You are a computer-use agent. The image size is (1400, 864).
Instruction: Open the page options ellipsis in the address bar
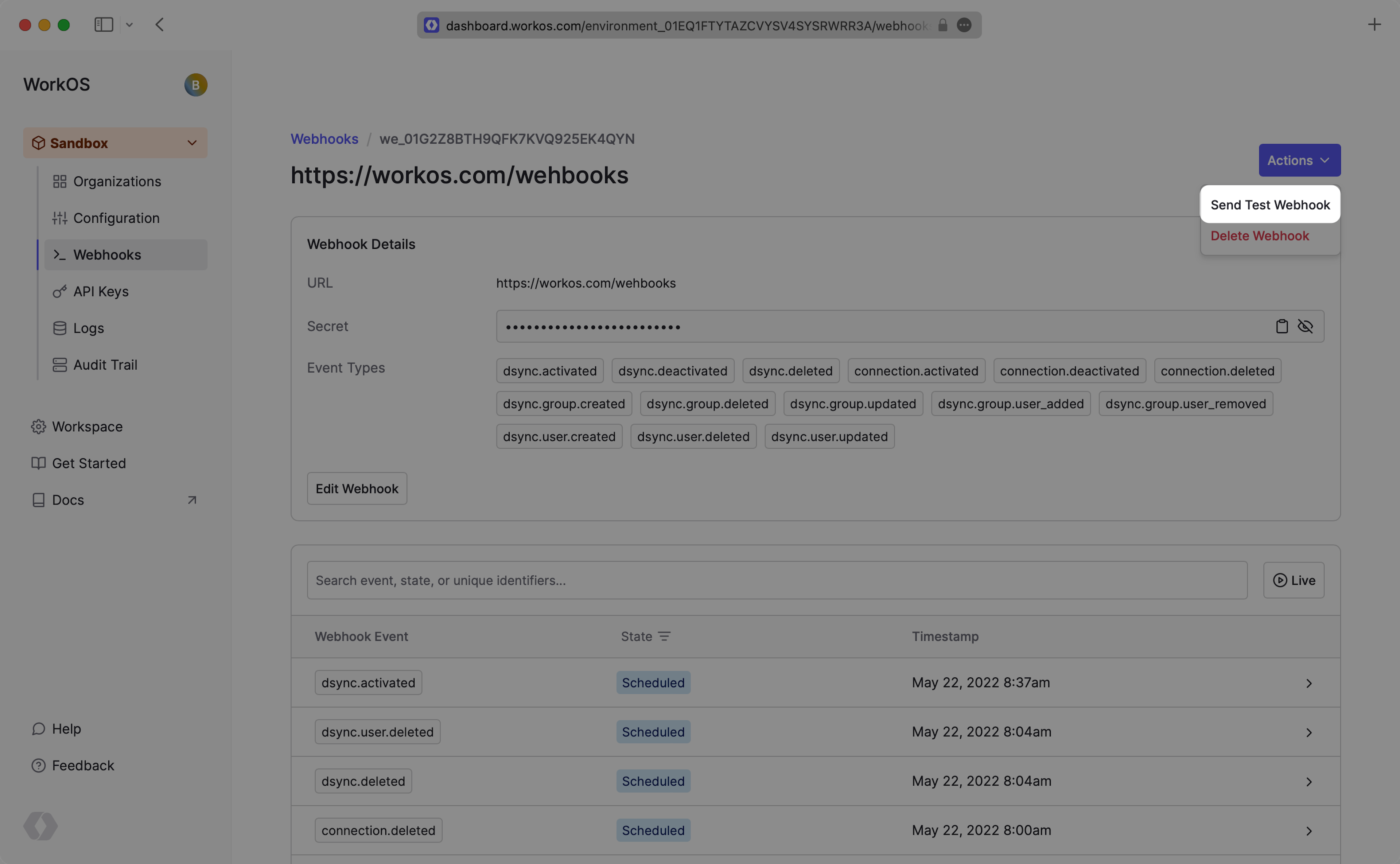pos(964,25)
